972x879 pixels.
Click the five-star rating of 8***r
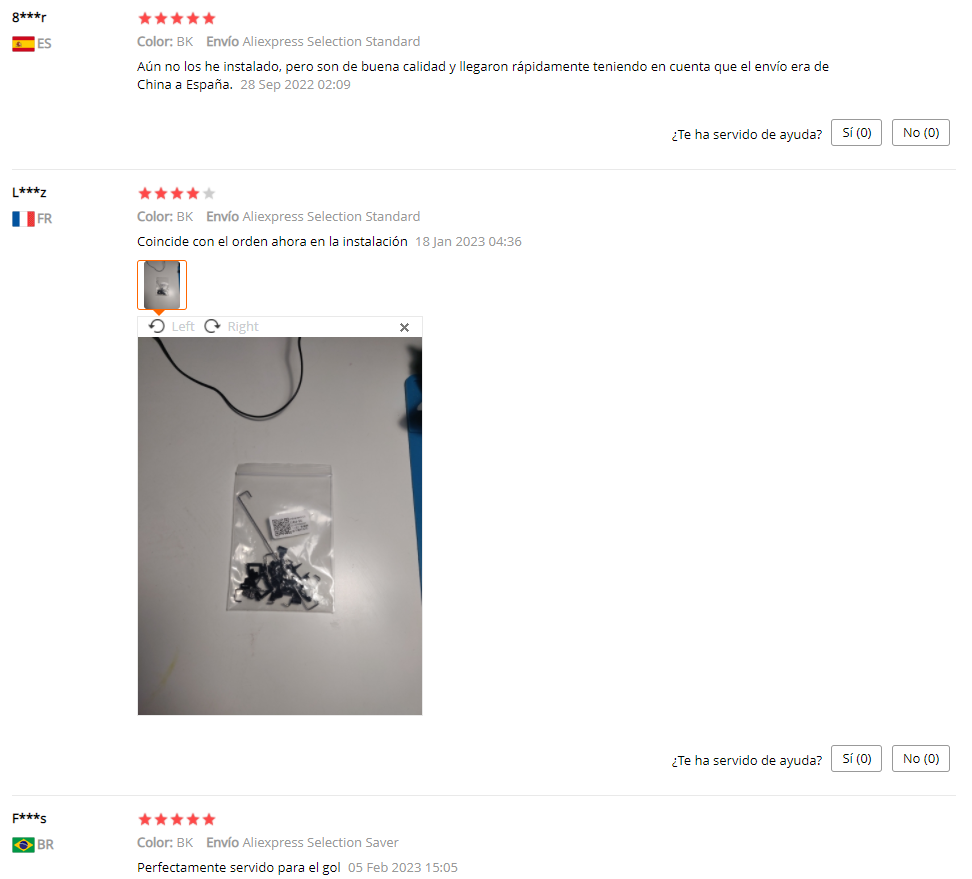coord(177,18)
